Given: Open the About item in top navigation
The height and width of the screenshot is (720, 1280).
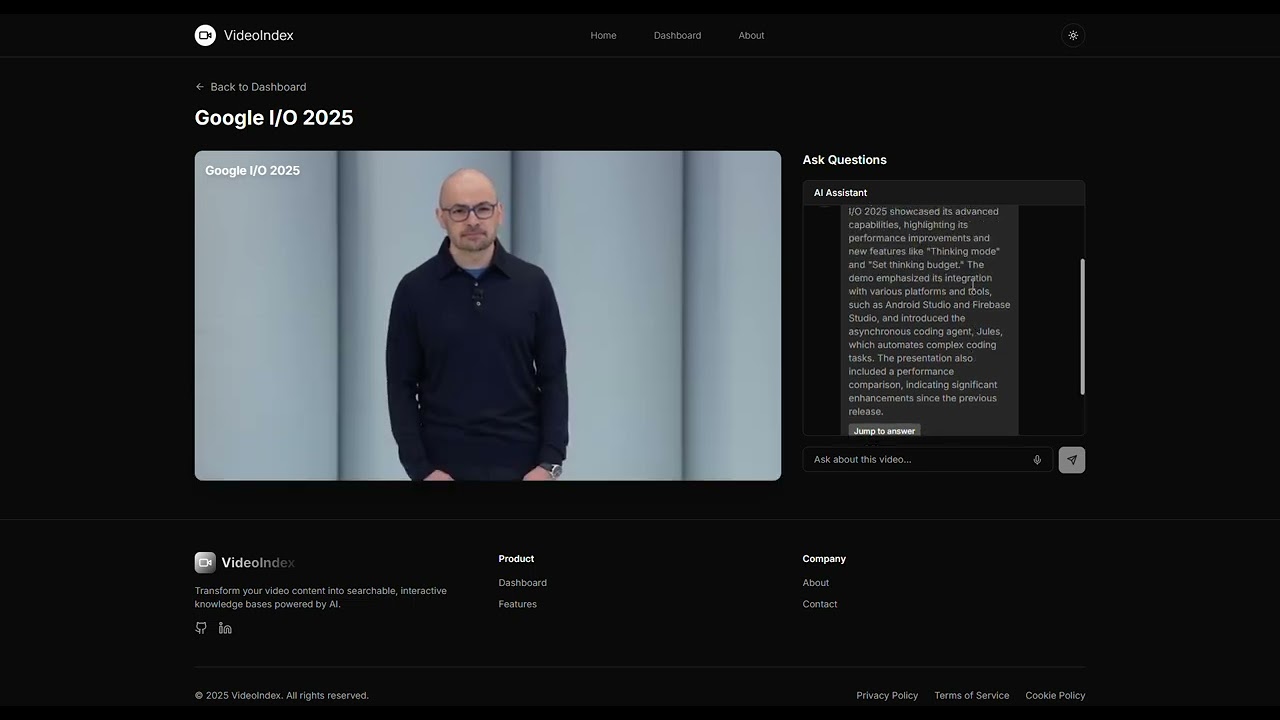Looking at the screenshot, I should click(751, 35).
